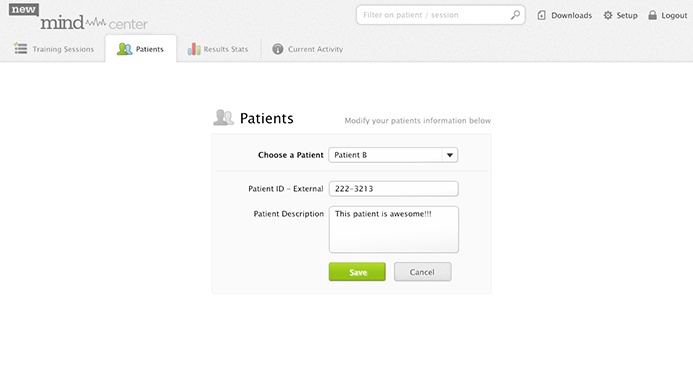
Task: Switch to the Training Sessions tab
Action: click(x=53, y=49)
